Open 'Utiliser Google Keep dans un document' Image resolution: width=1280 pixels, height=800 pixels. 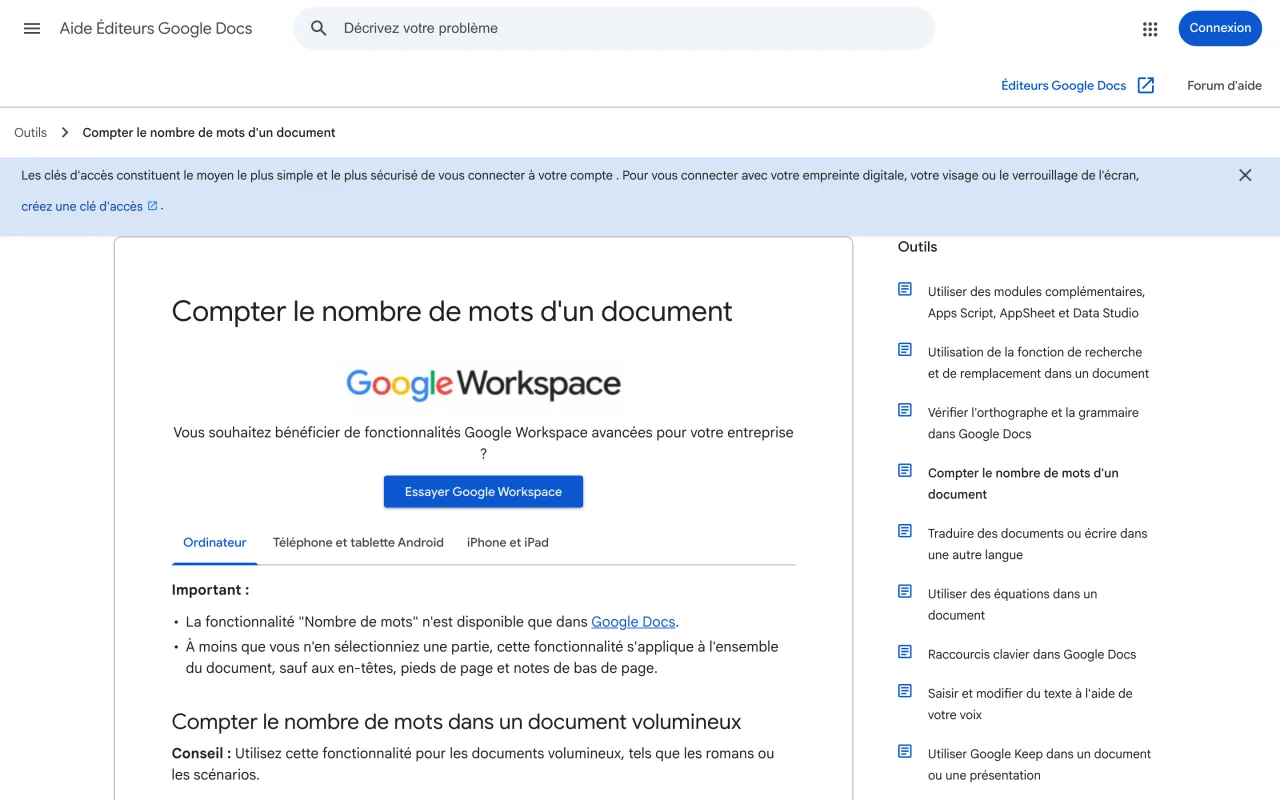(x=1039, y=765)
